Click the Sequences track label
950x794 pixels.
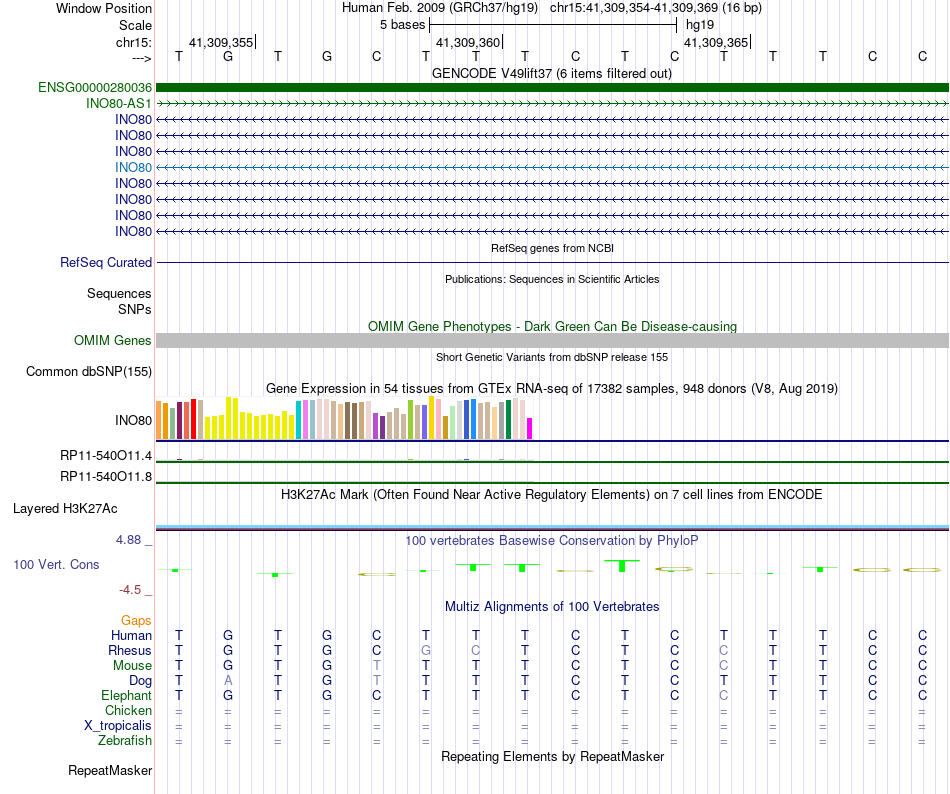tap(119, 293)
